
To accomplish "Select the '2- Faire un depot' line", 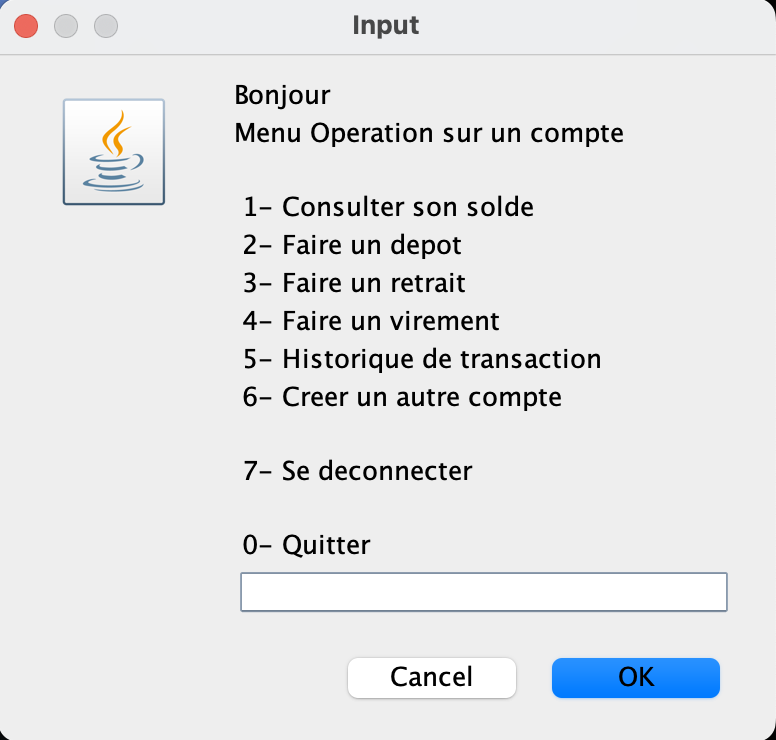I will pos(352,246).
